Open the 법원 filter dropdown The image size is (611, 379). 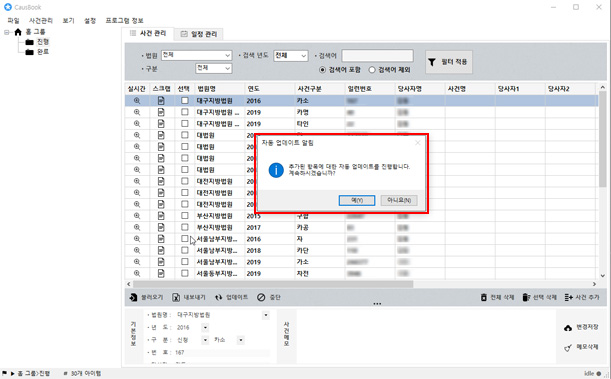tap(196, 55)
